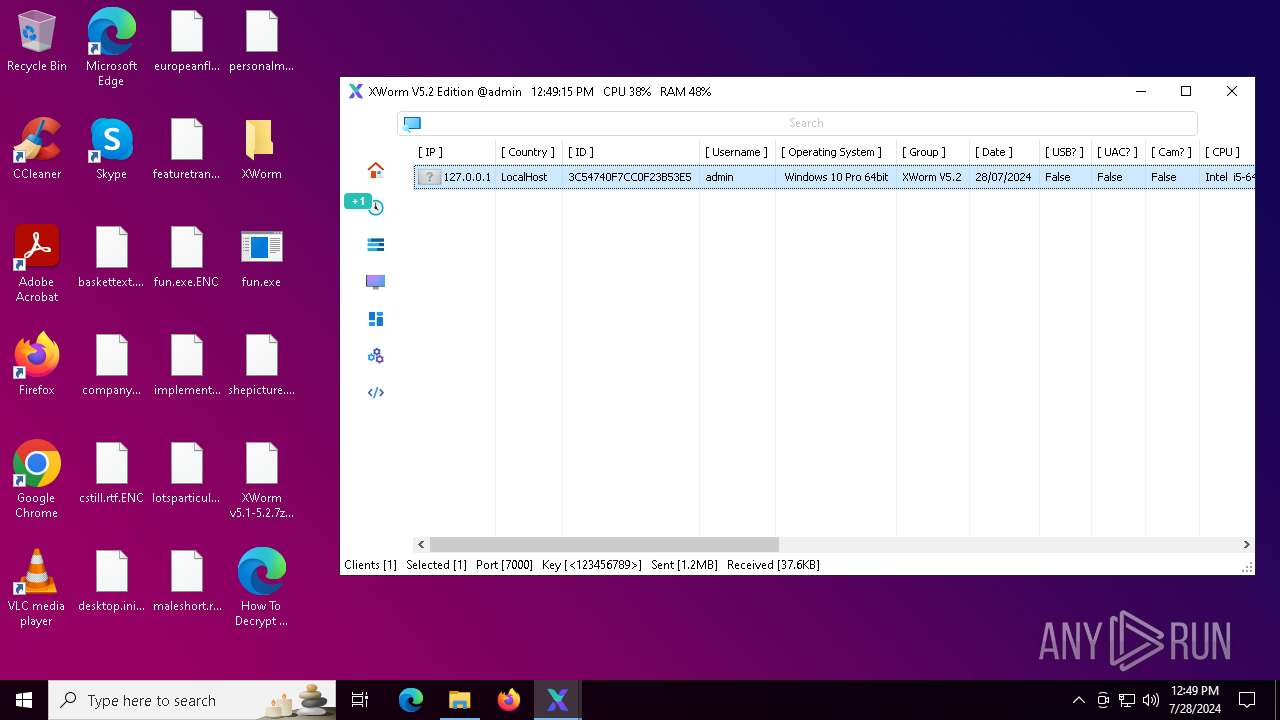Viewport: 1280px width, 720px height.
Task: Select the server list sidebar icon
Action: click(376, 244)
